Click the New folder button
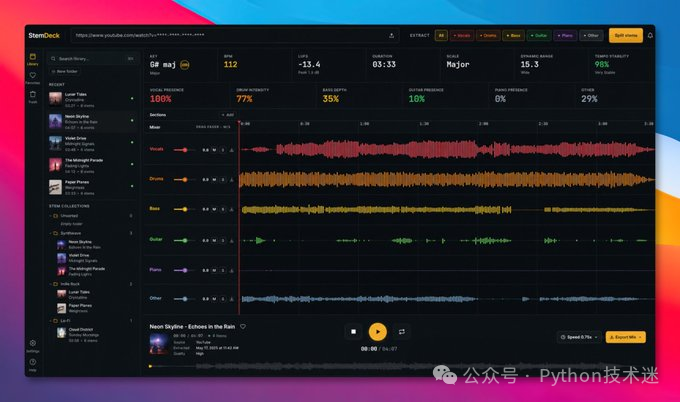Viewport: 680px width, 402px height. point(65,72)
